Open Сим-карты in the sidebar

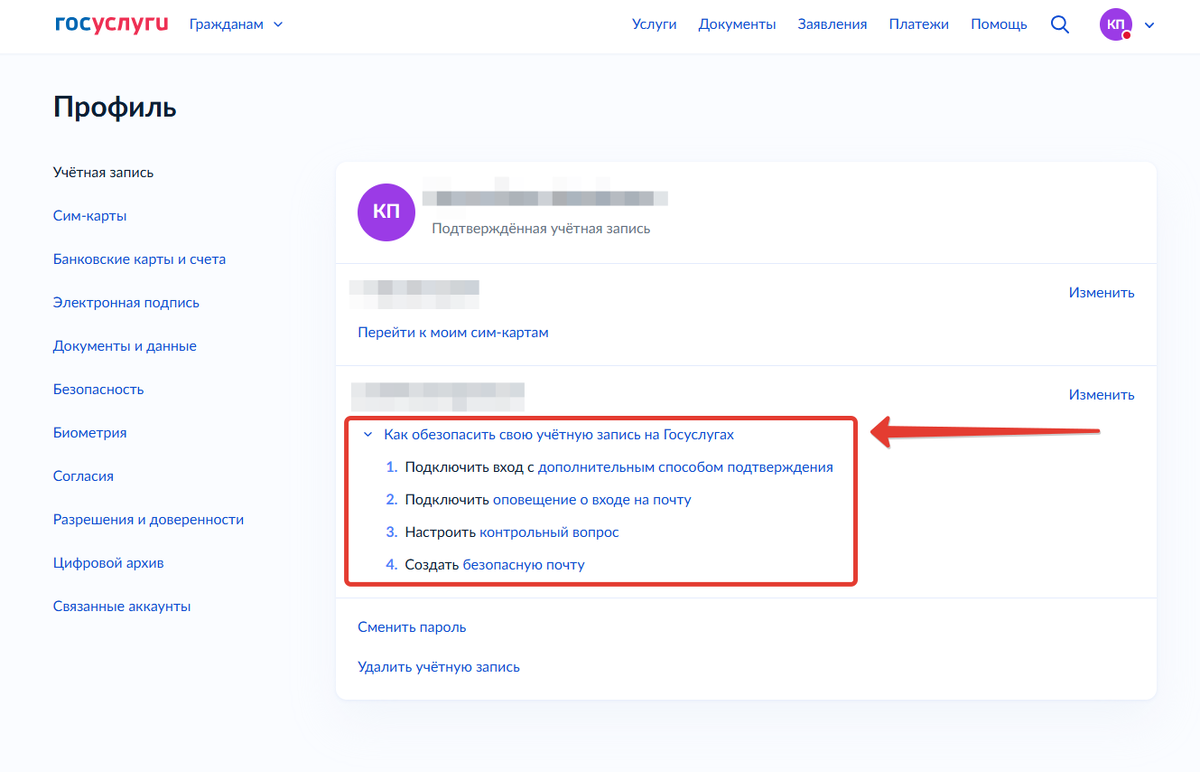(x=90, y=216)
